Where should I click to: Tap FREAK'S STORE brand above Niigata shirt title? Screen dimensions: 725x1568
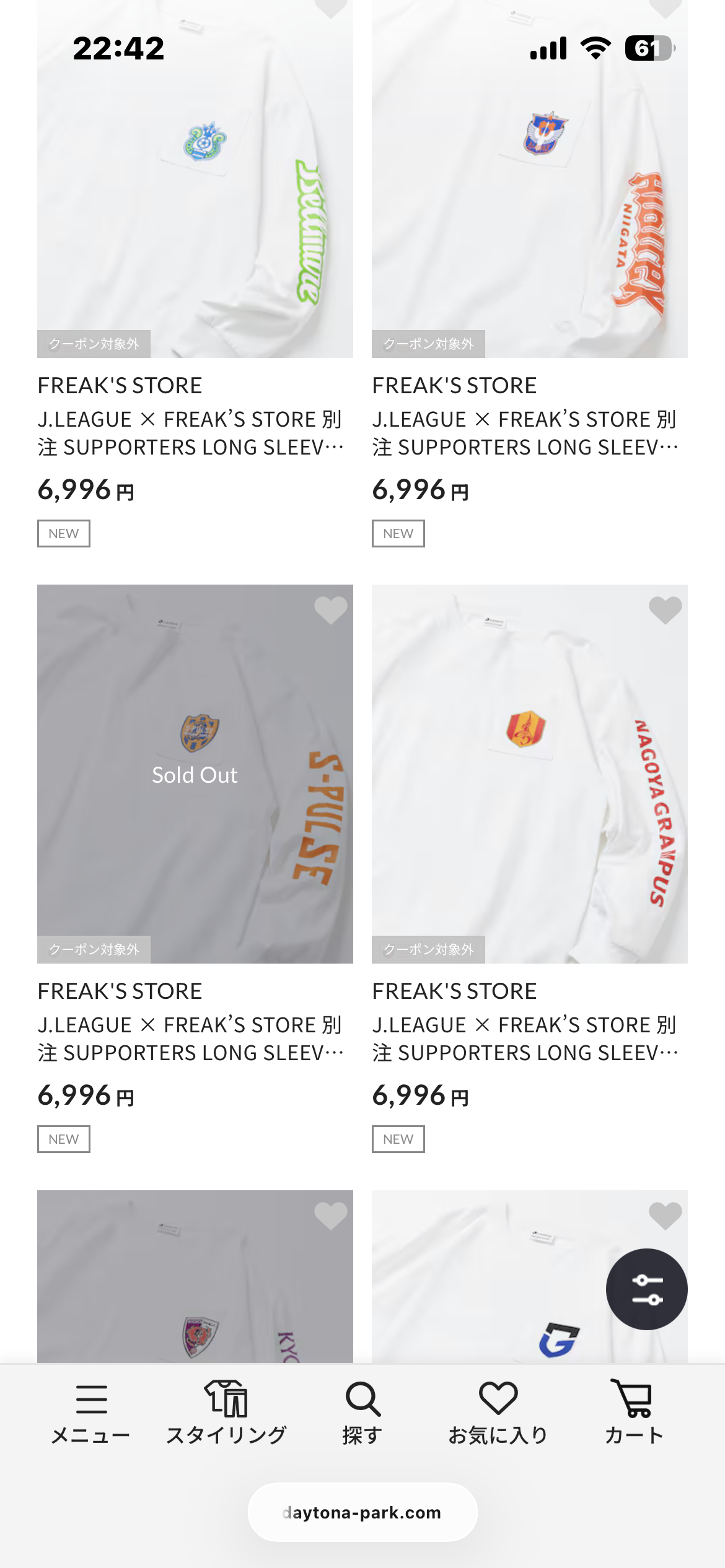pos(454,386)
